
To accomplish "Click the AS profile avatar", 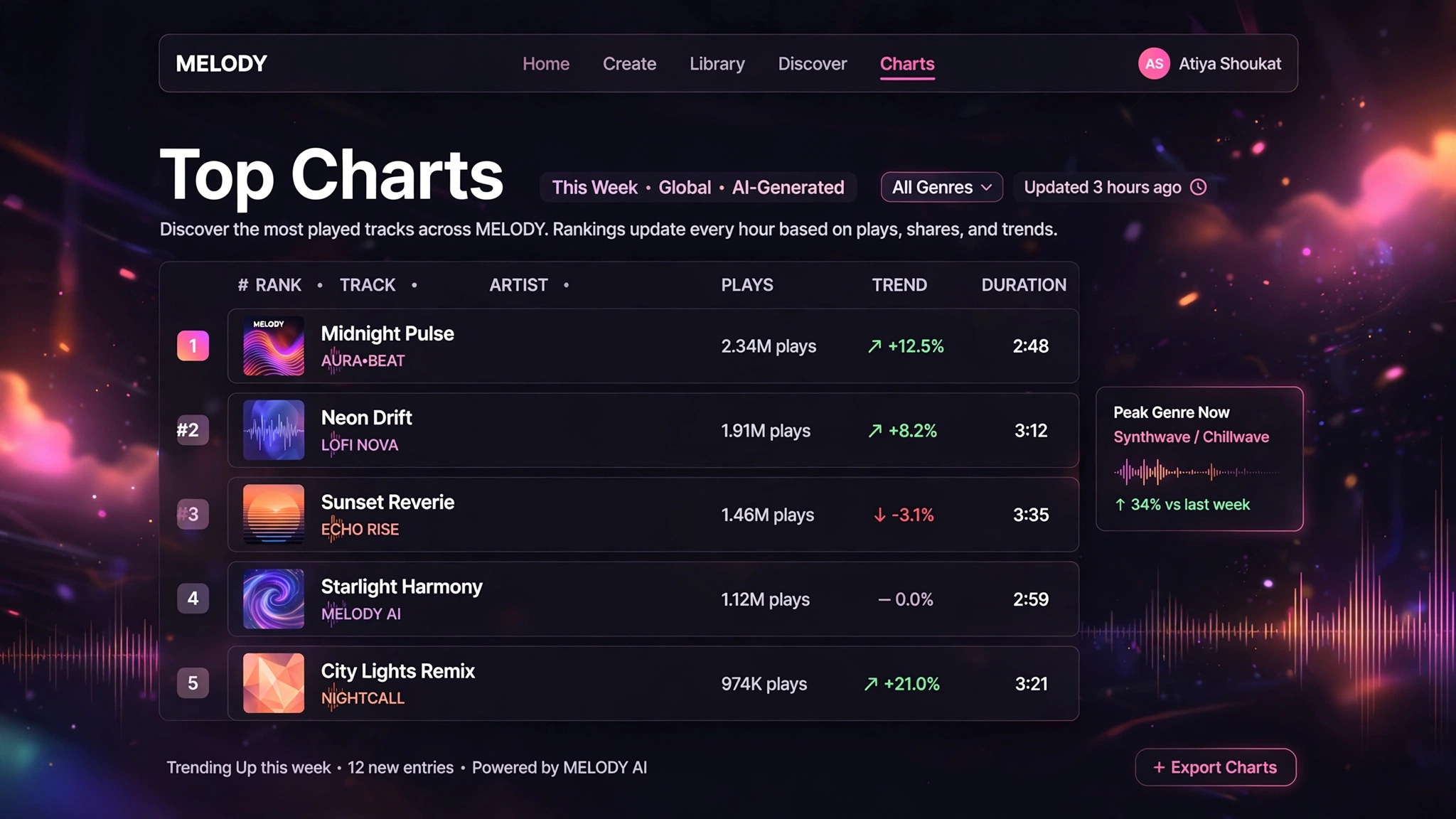I will pyautogui.click(x=1154, y=63).
